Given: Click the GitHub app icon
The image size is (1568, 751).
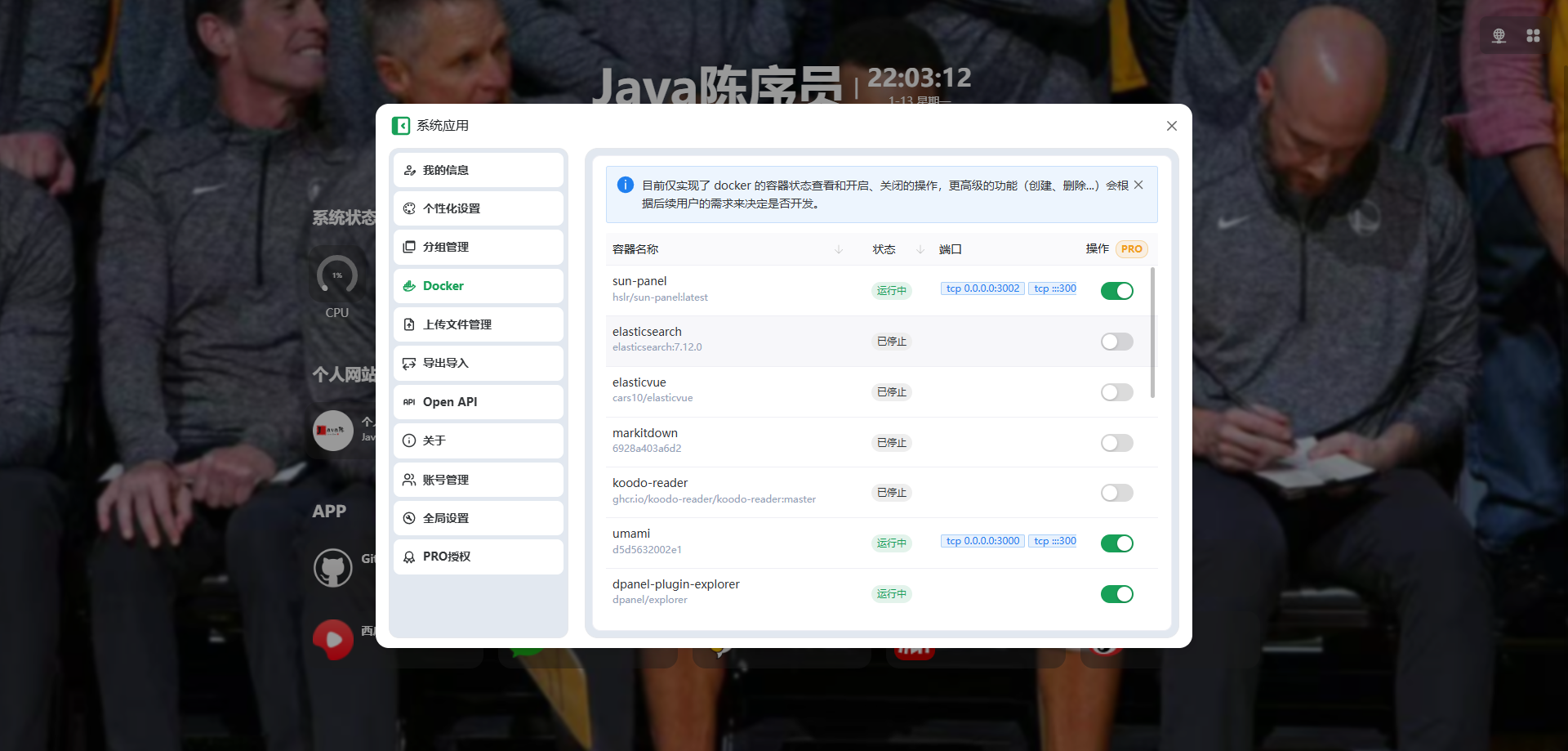Looking at the screenshot, I should click(x=333, y=567).
